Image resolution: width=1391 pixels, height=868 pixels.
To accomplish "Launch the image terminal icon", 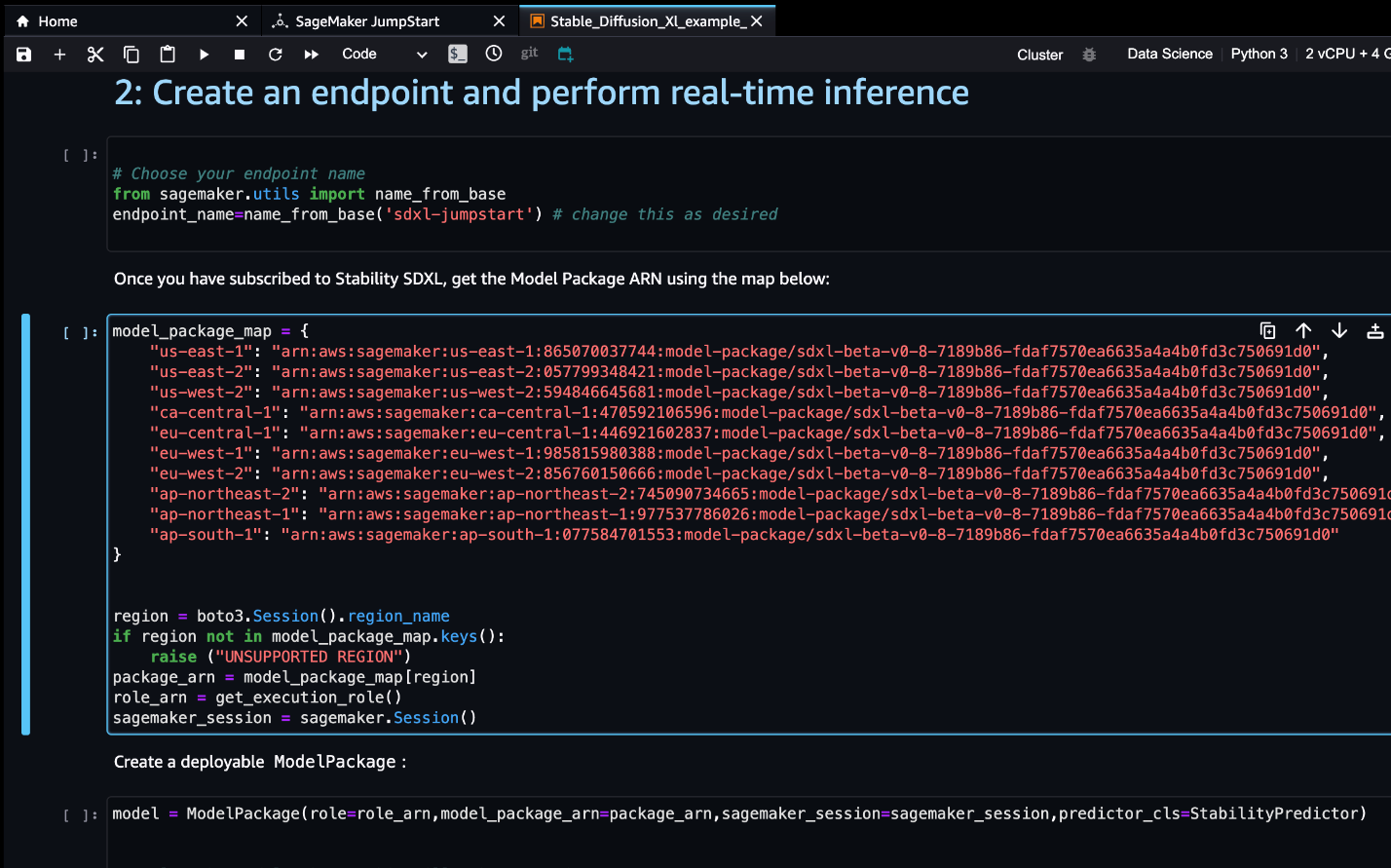I will coord(458,55).
